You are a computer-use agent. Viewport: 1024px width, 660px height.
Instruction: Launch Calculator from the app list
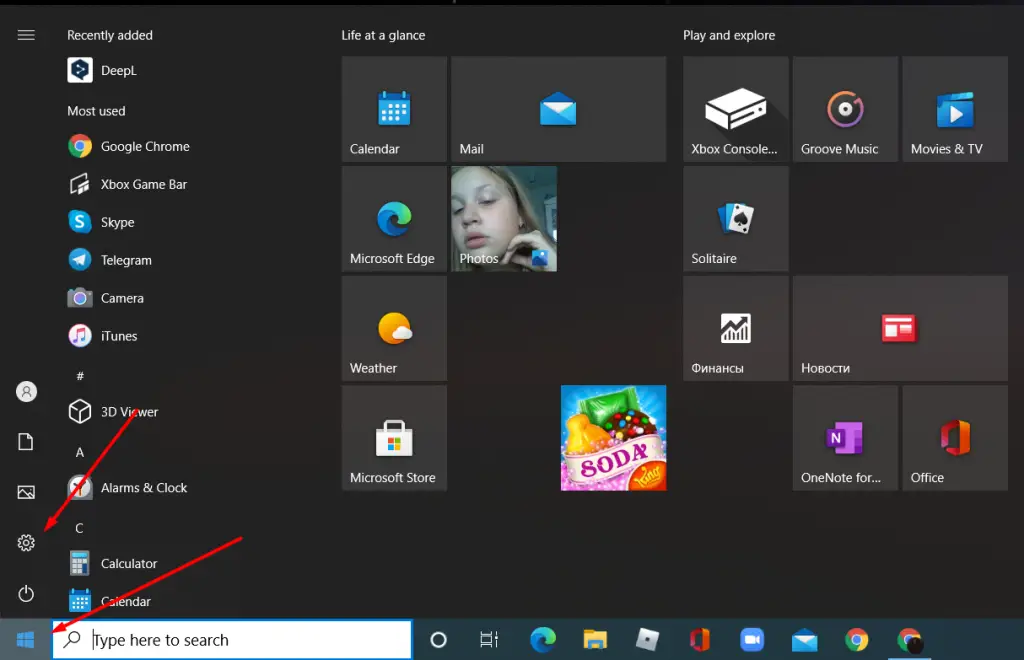click(112, 563)
